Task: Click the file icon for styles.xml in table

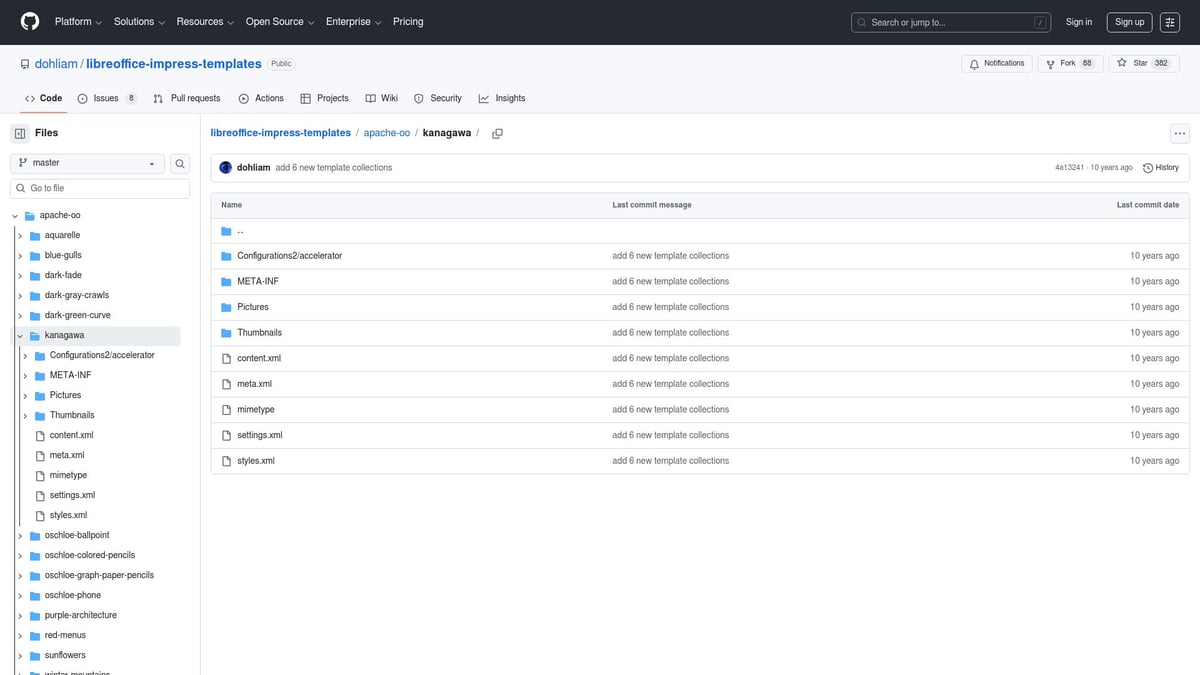Action: coord(226,461)
